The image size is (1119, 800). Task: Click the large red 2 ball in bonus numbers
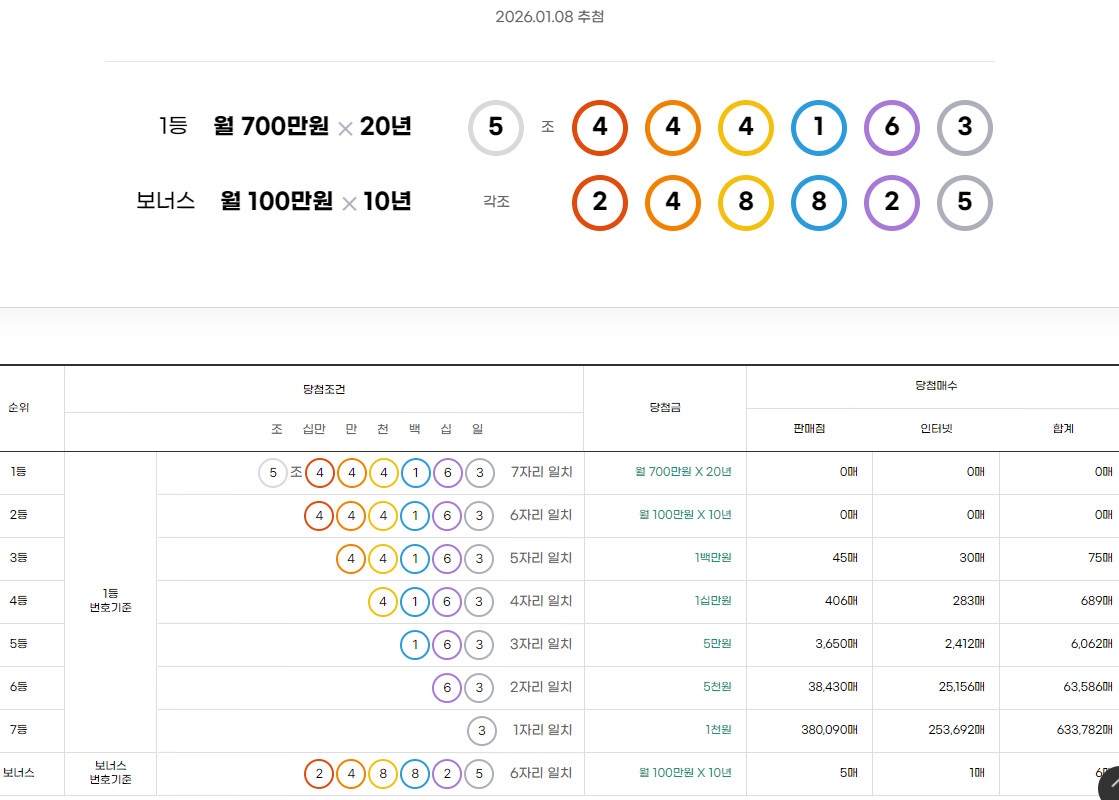point(599,202)
